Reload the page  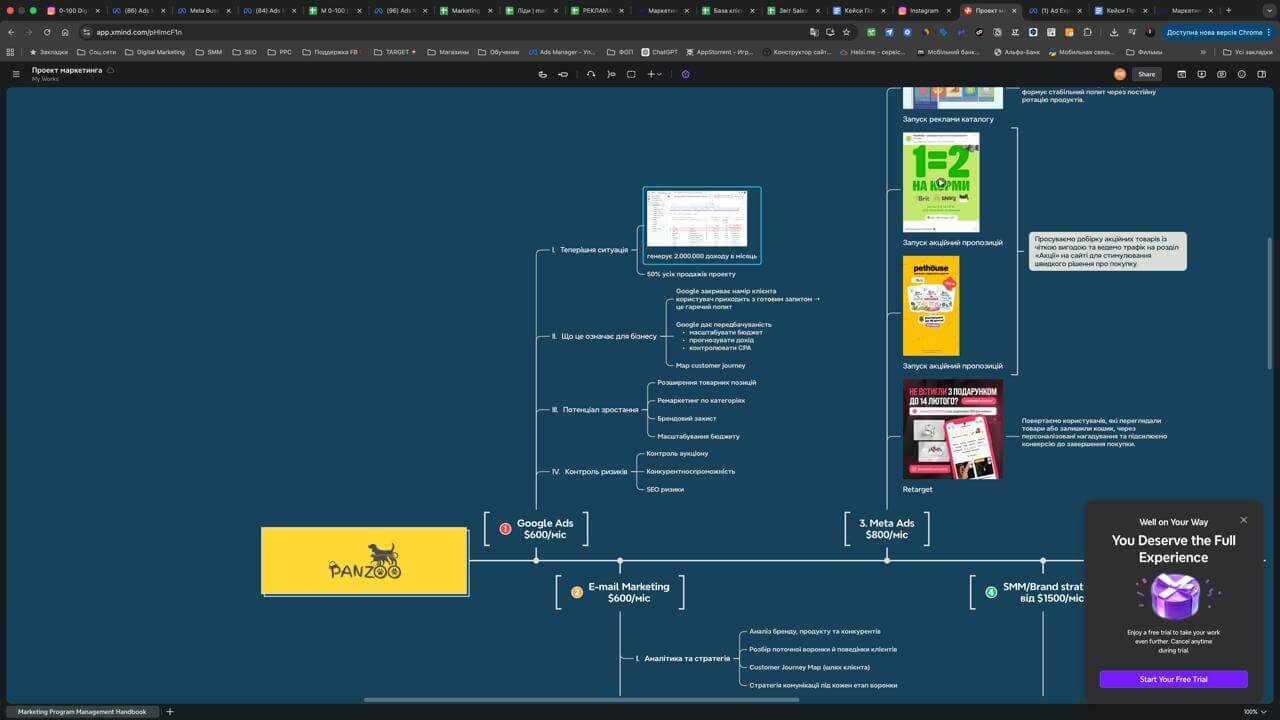point(46,32)
